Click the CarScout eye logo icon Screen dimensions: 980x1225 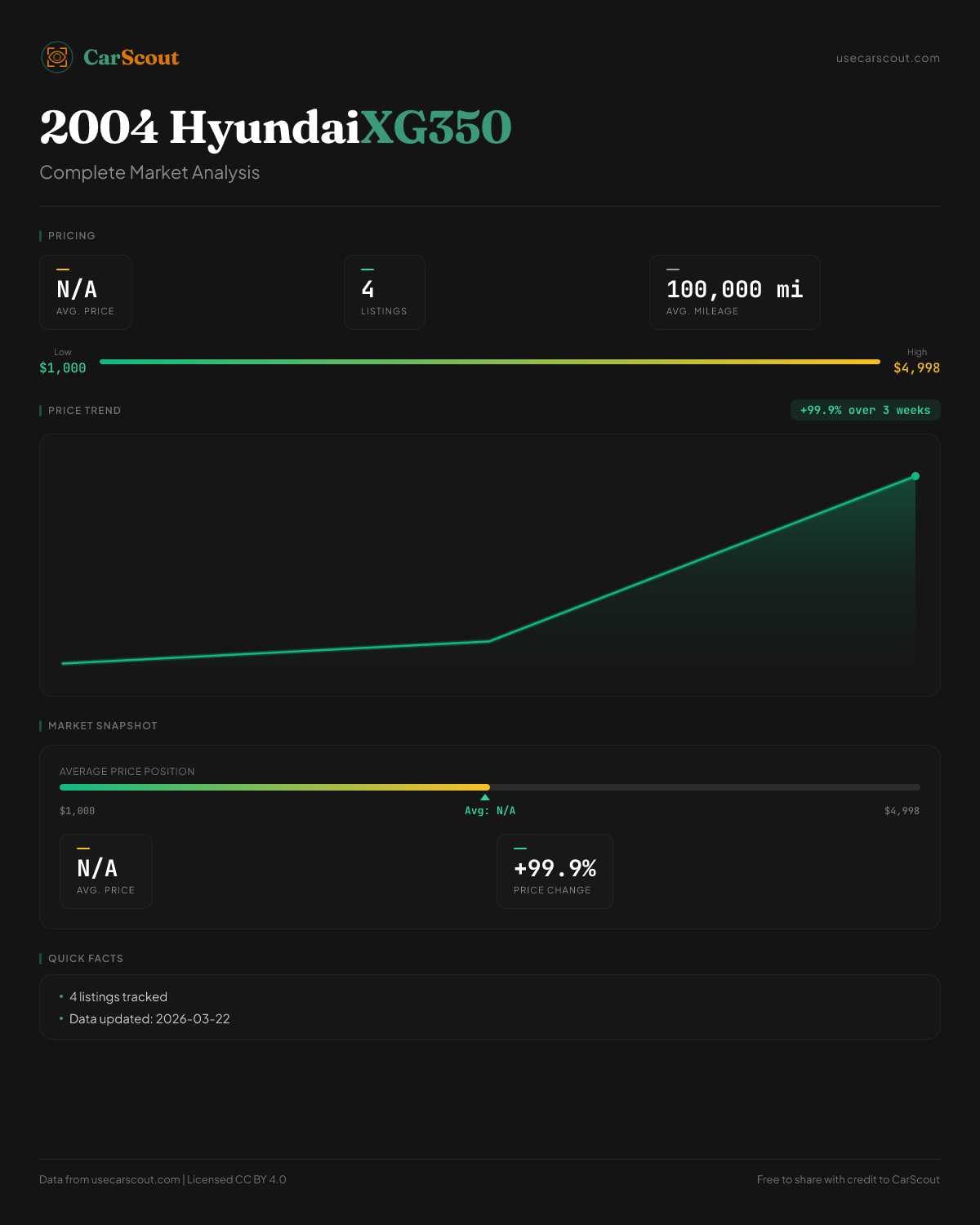(57, 57)
